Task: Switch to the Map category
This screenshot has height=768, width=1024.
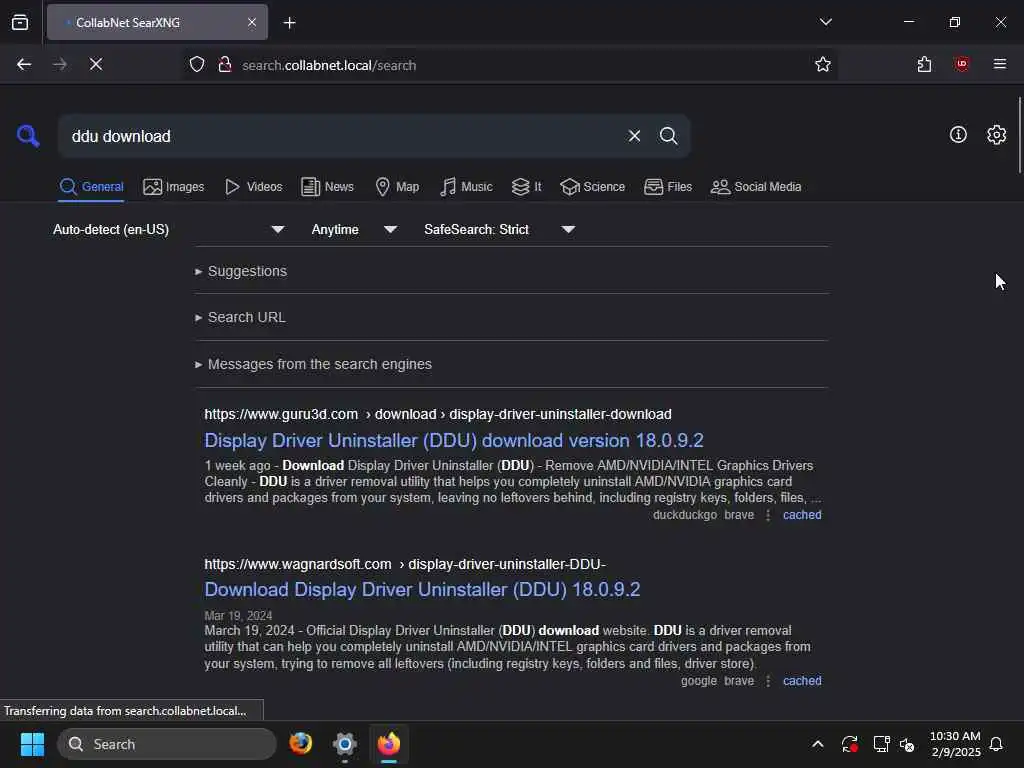Action: (x=397, y=187)
